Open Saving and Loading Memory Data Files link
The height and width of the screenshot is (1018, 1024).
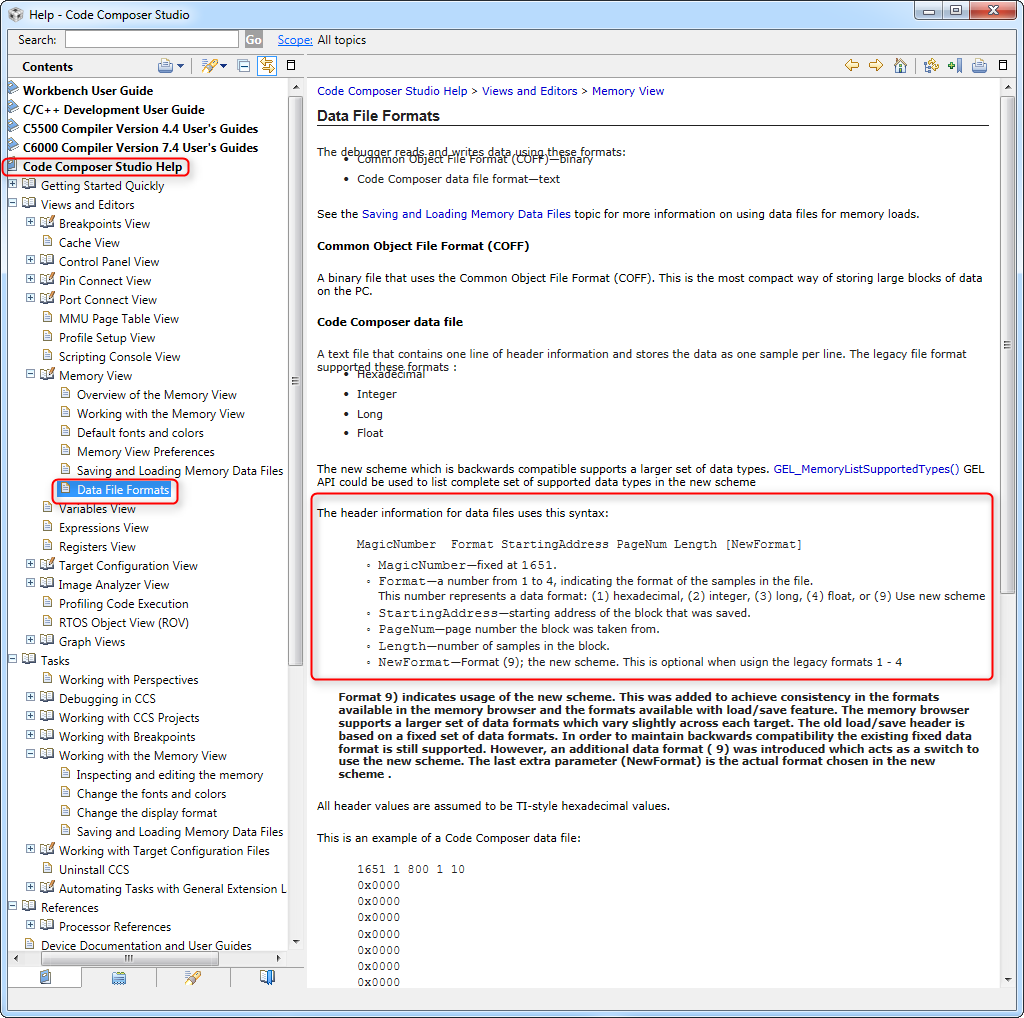click(466, 214)
